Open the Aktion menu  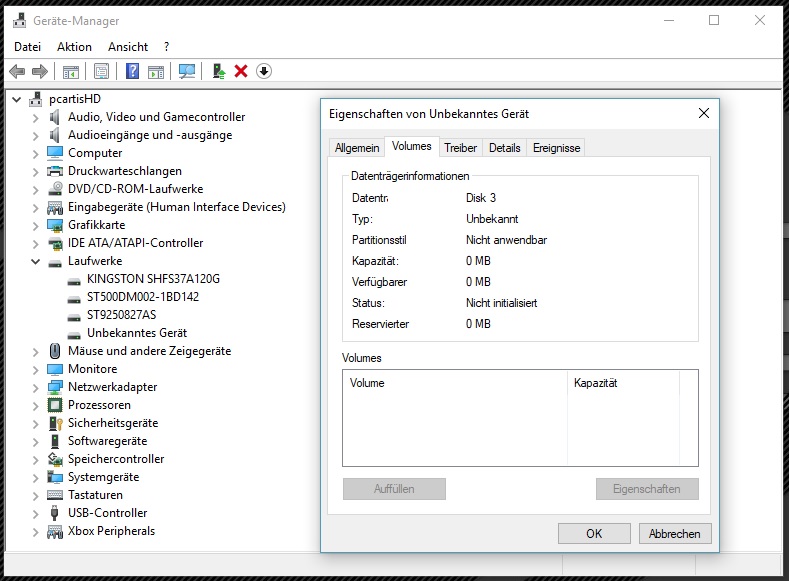tap(74, 47)
